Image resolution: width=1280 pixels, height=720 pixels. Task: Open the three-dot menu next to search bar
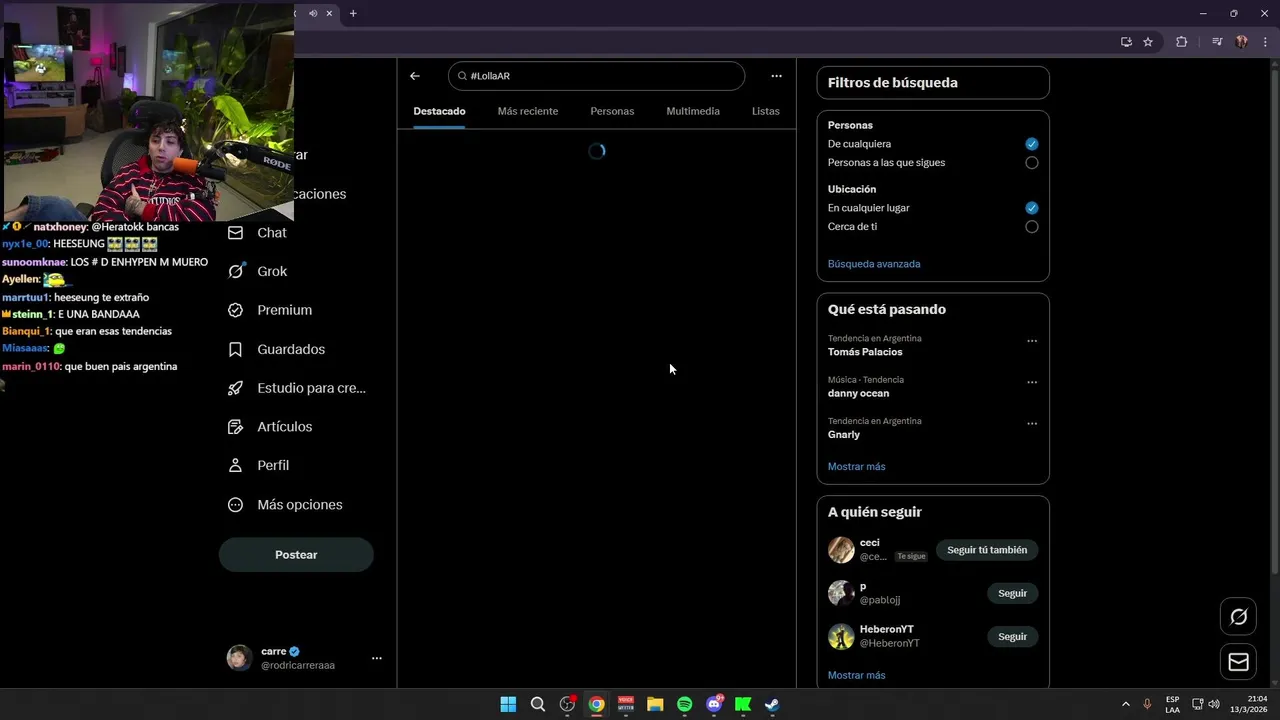tap(776, 76)
